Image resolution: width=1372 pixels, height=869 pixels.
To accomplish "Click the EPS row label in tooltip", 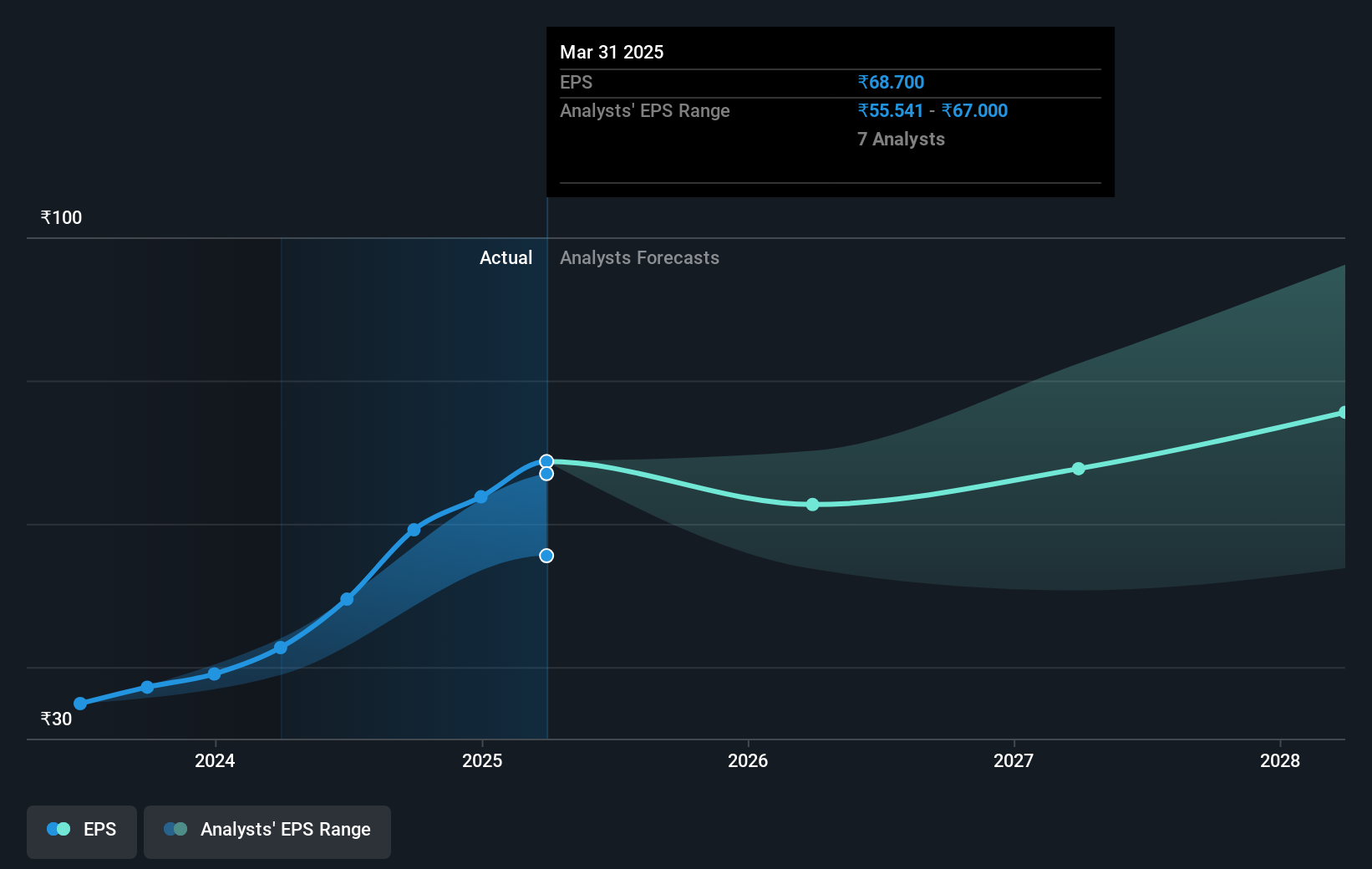I will (576, 83).
